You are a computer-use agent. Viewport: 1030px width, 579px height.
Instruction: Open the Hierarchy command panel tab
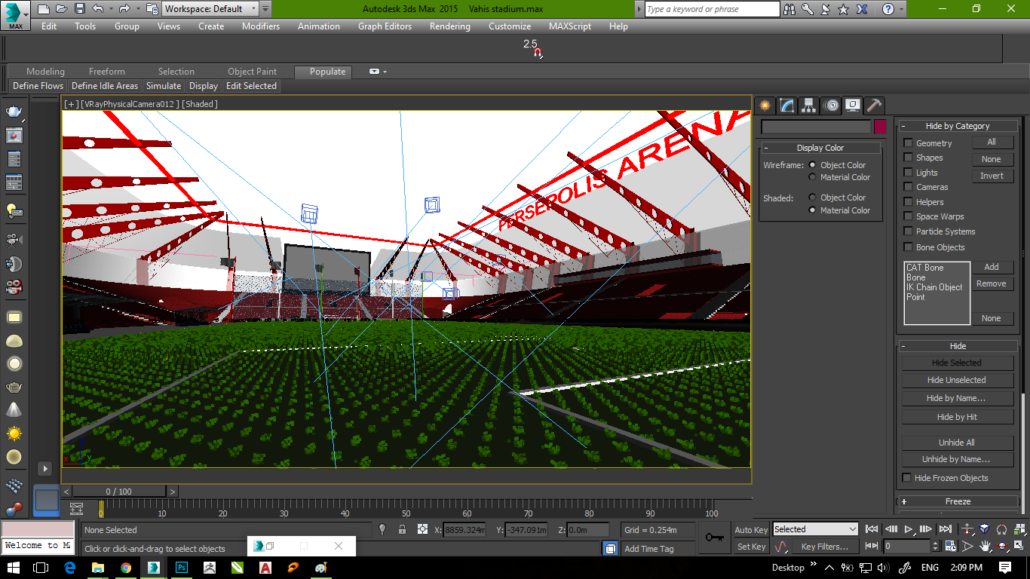tap(809, 106)
